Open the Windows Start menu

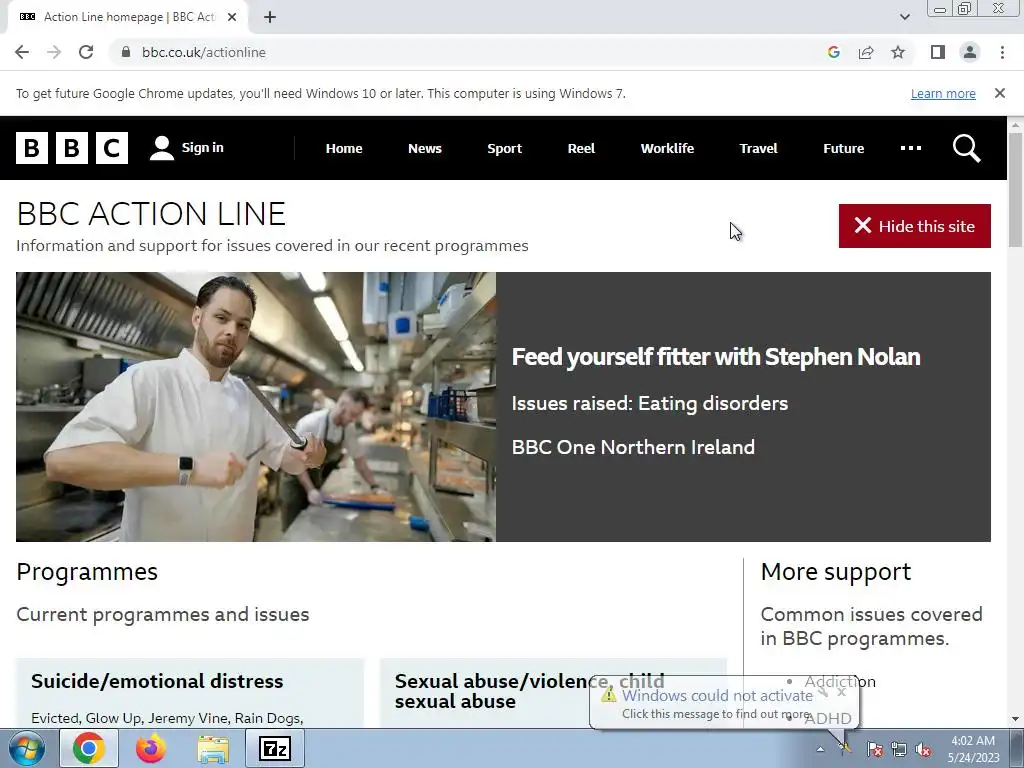[26, 748]
